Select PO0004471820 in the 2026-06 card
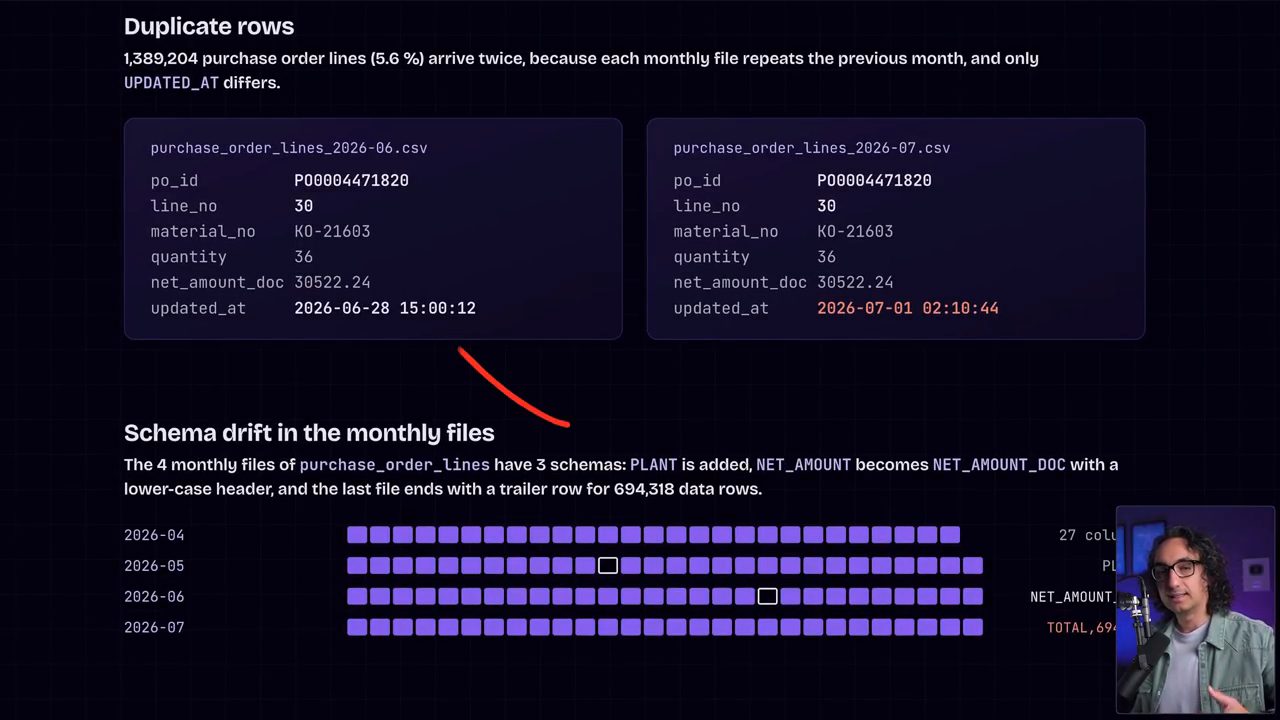1280x720 pixels. pos(351,181)
